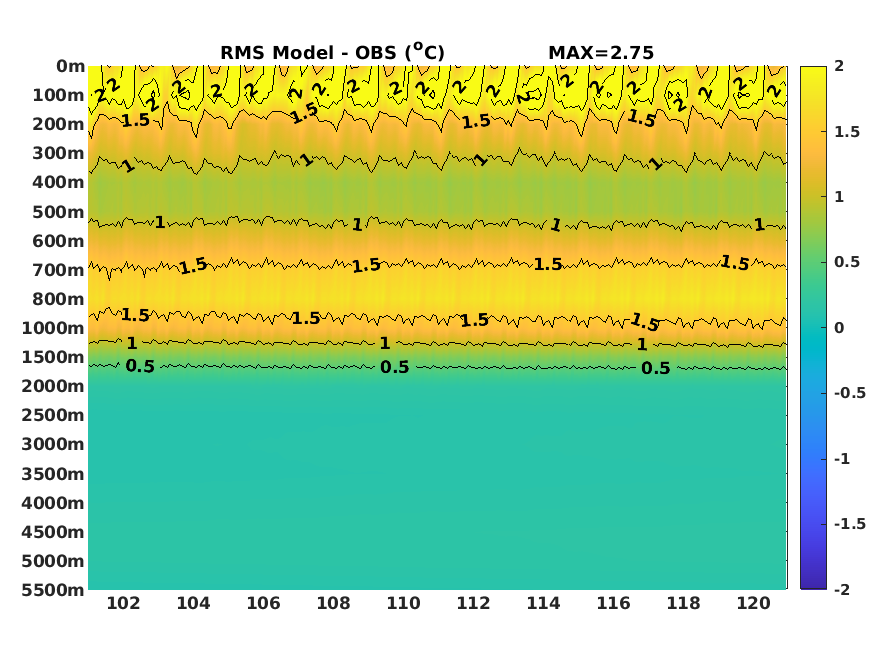Click the colorbar tick label '-1'
This screenshot has width=875, height=656.
842,459
